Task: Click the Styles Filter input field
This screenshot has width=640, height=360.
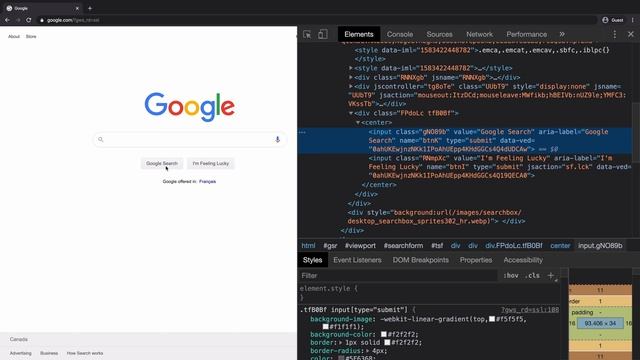Action: 398,276
